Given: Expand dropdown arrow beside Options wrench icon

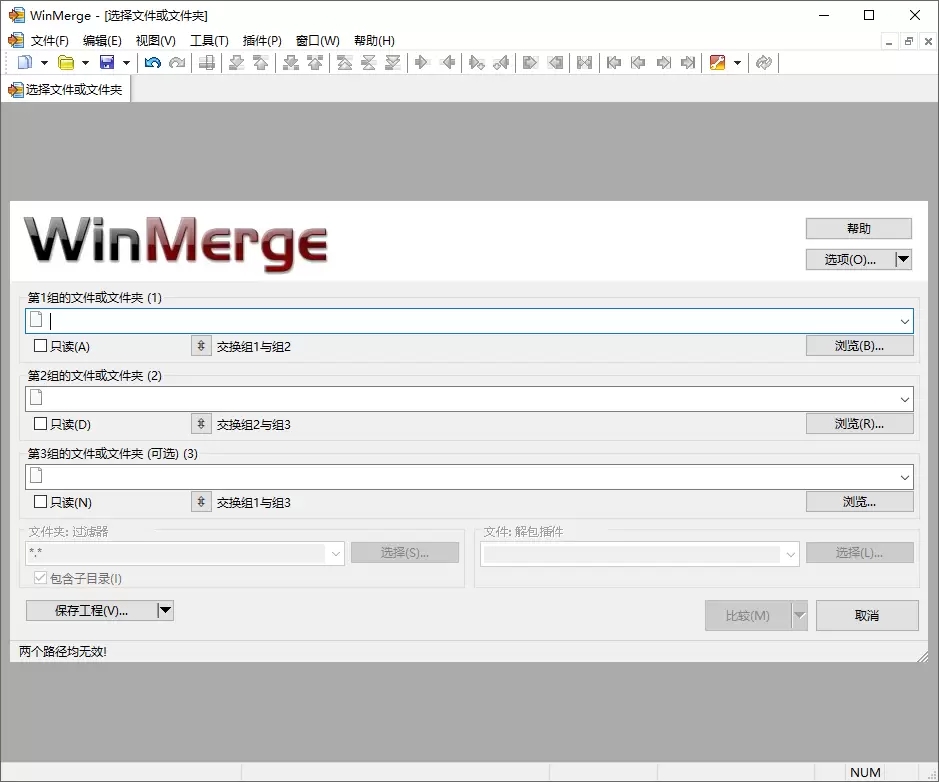Looking at the screenshot, I should (x=737, y=62).
